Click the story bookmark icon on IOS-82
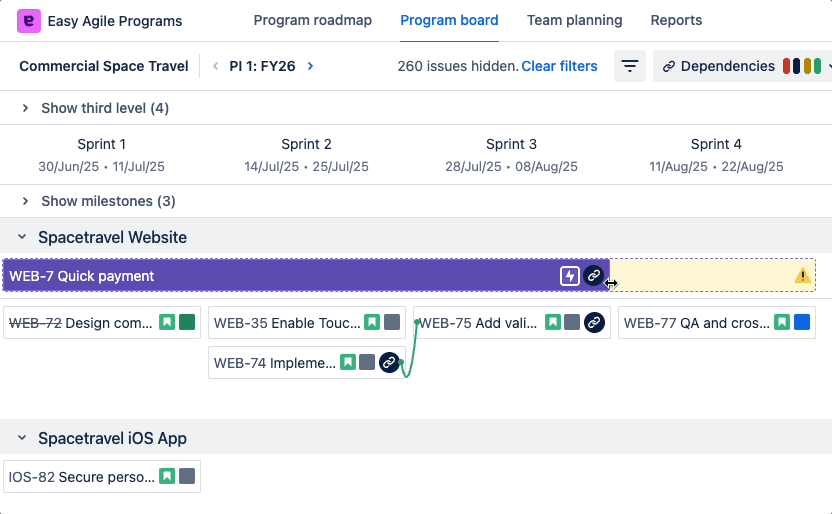The image size is (832, 514). 167,477
